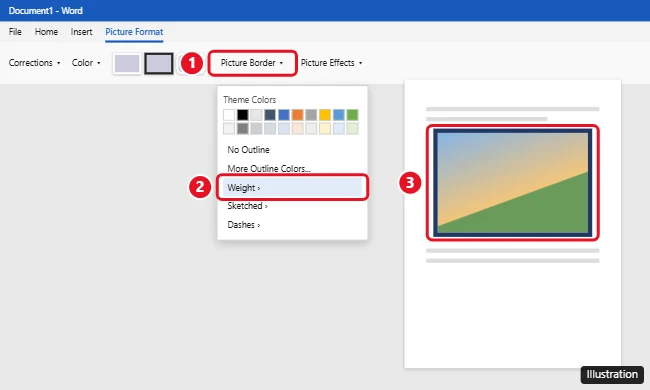This screenshot has height=390, width=650.
Task: Open the File tab
Action: tap(15, 32)
